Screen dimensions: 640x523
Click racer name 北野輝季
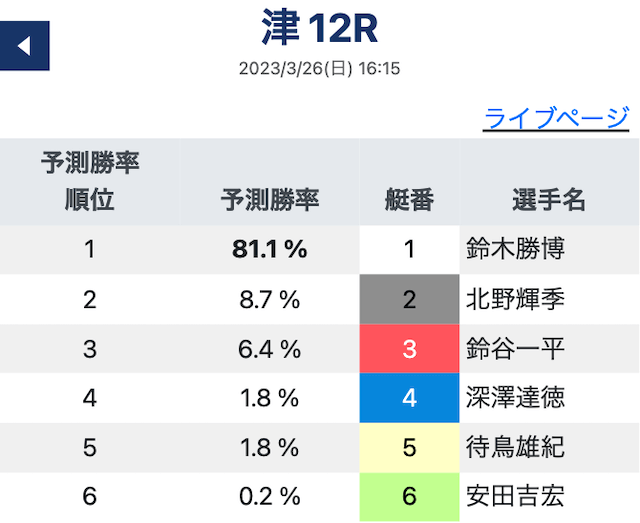[x=515, y=299]
